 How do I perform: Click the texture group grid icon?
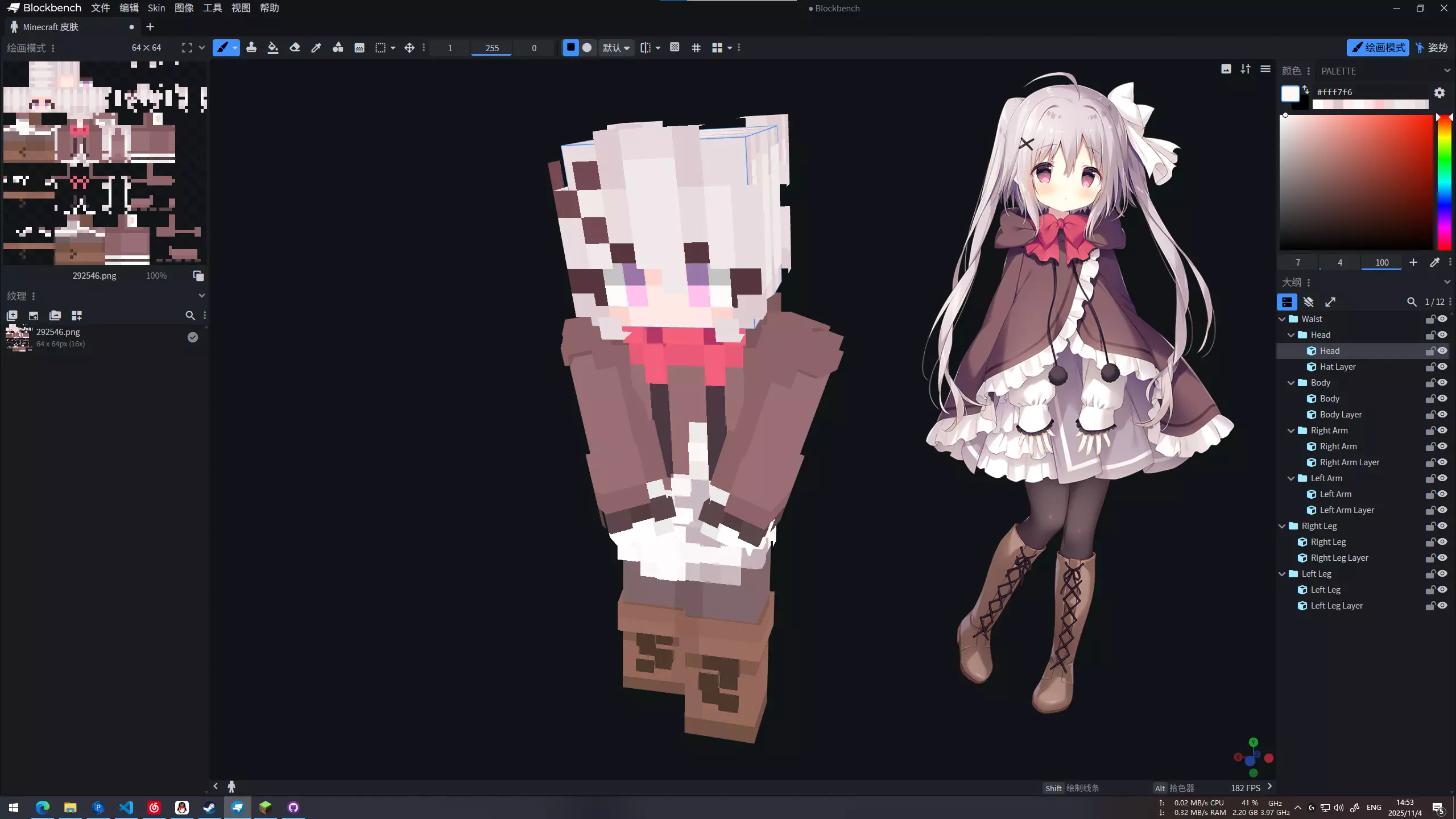point(77,315)
